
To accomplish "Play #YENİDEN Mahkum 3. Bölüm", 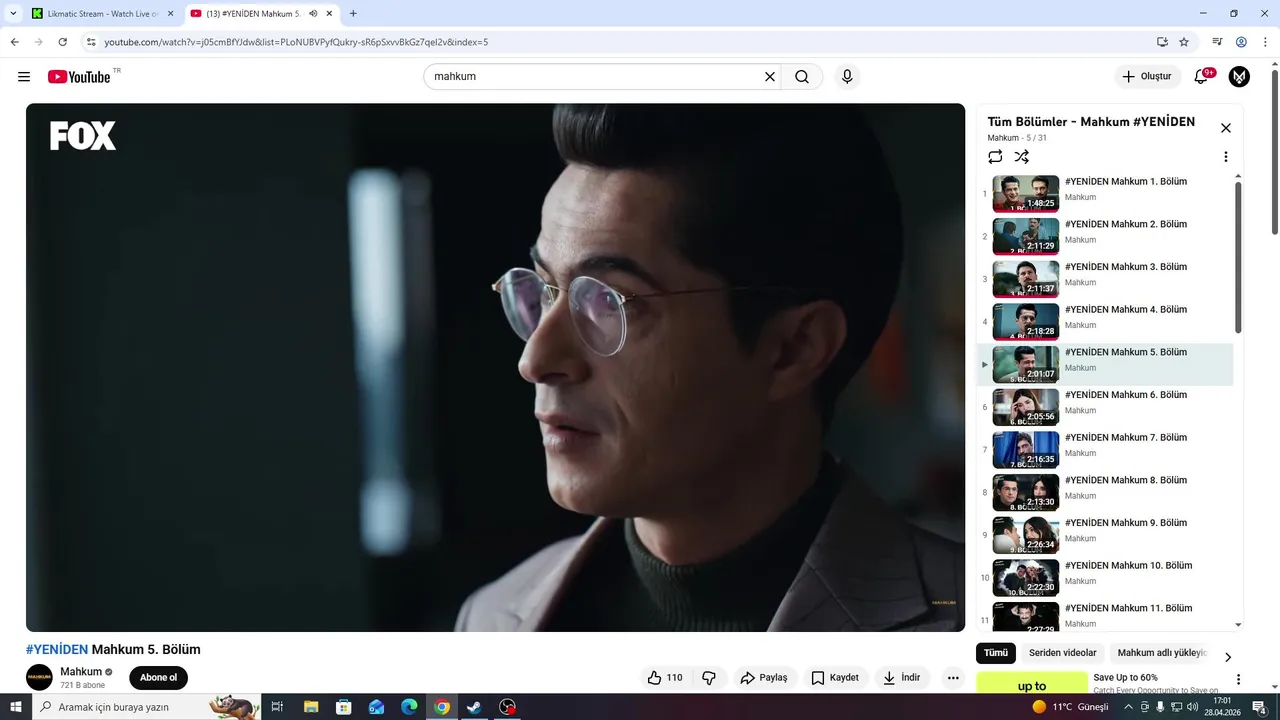I will (1105, 279).
